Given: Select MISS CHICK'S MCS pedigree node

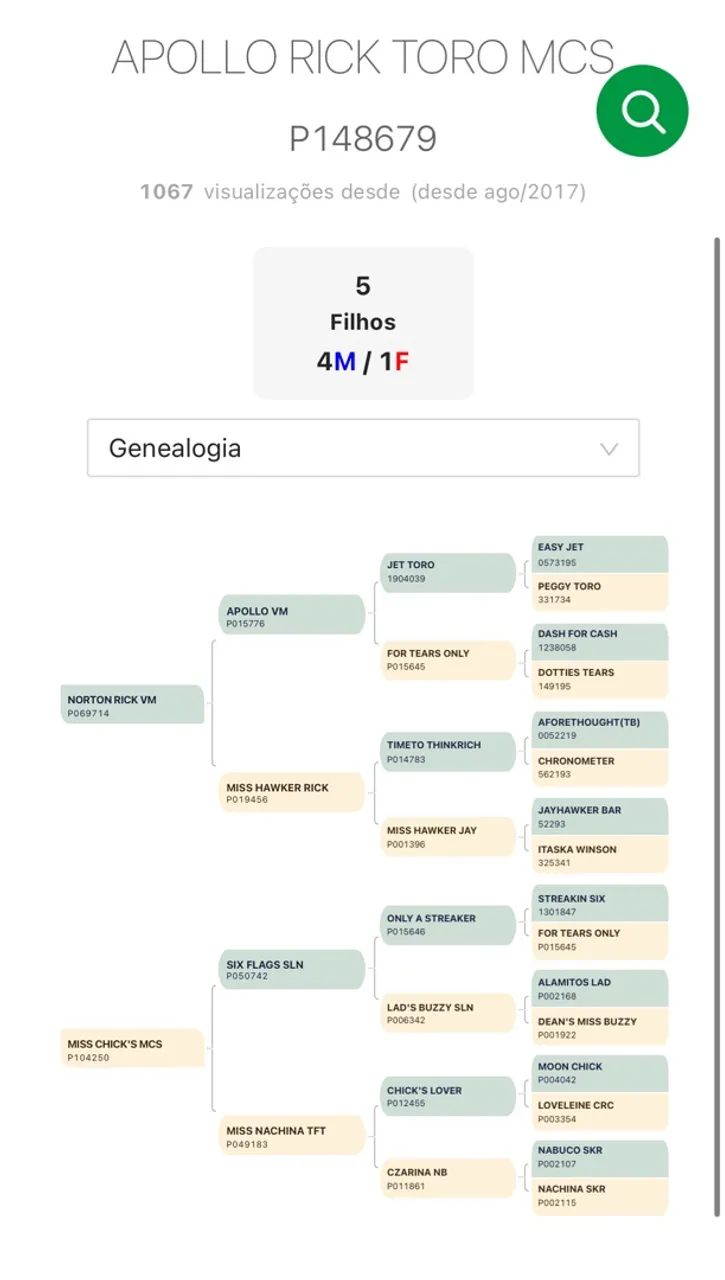Looking at the screenshot, I should coord(133,1049).
